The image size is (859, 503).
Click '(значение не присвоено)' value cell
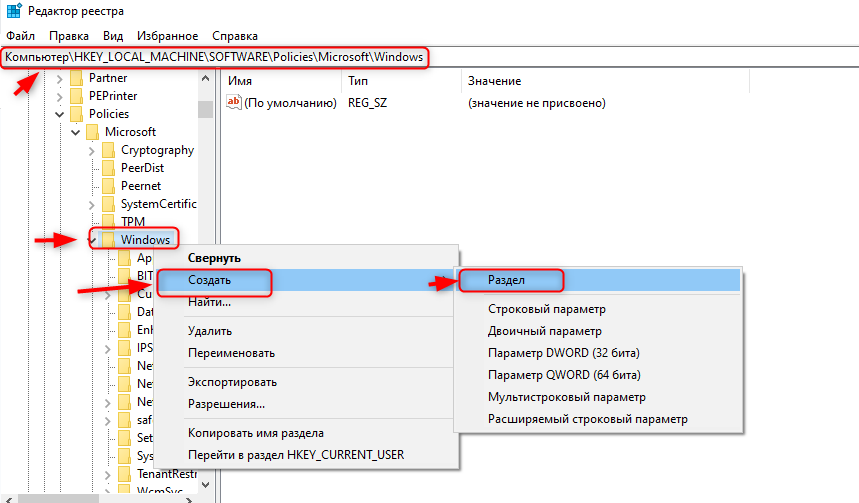[537, 103]
